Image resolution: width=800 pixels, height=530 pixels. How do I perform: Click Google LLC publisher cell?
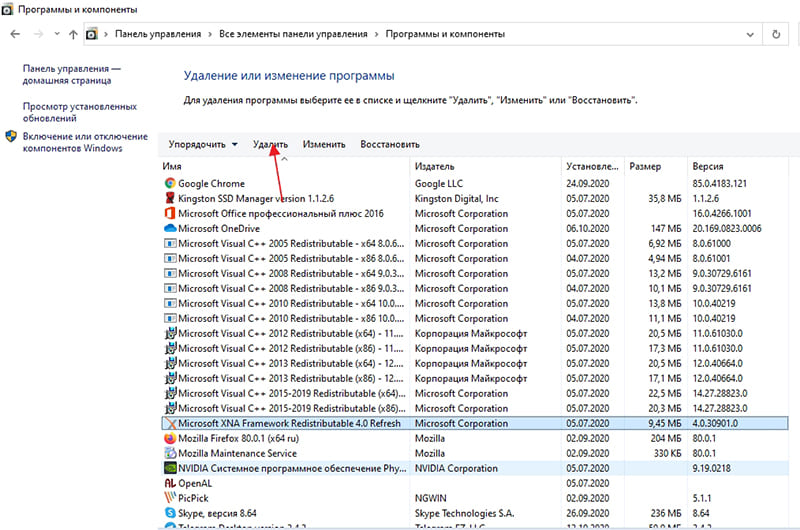[439, 183]
